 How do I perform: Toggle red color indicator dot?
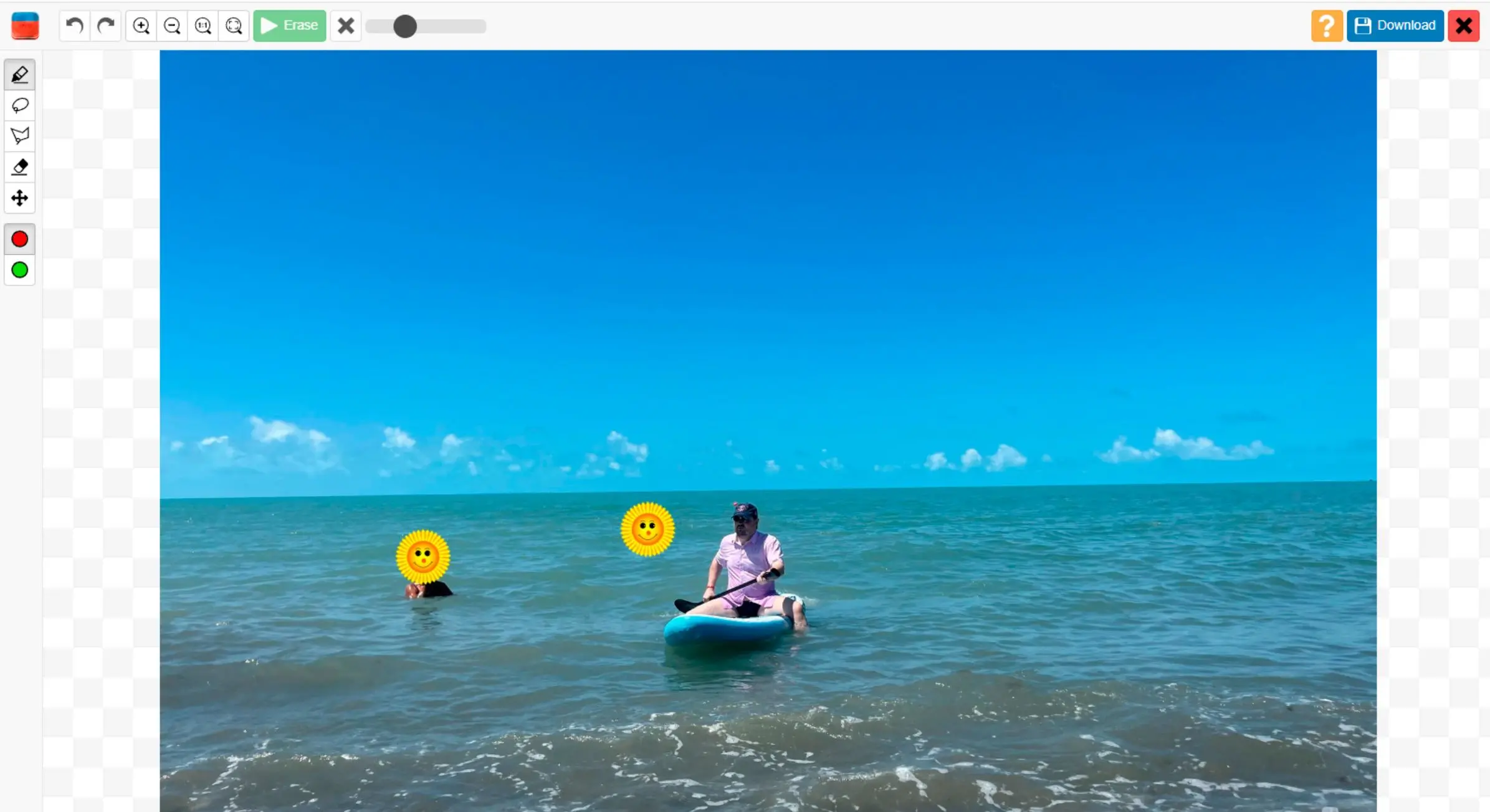coord(20,238)
